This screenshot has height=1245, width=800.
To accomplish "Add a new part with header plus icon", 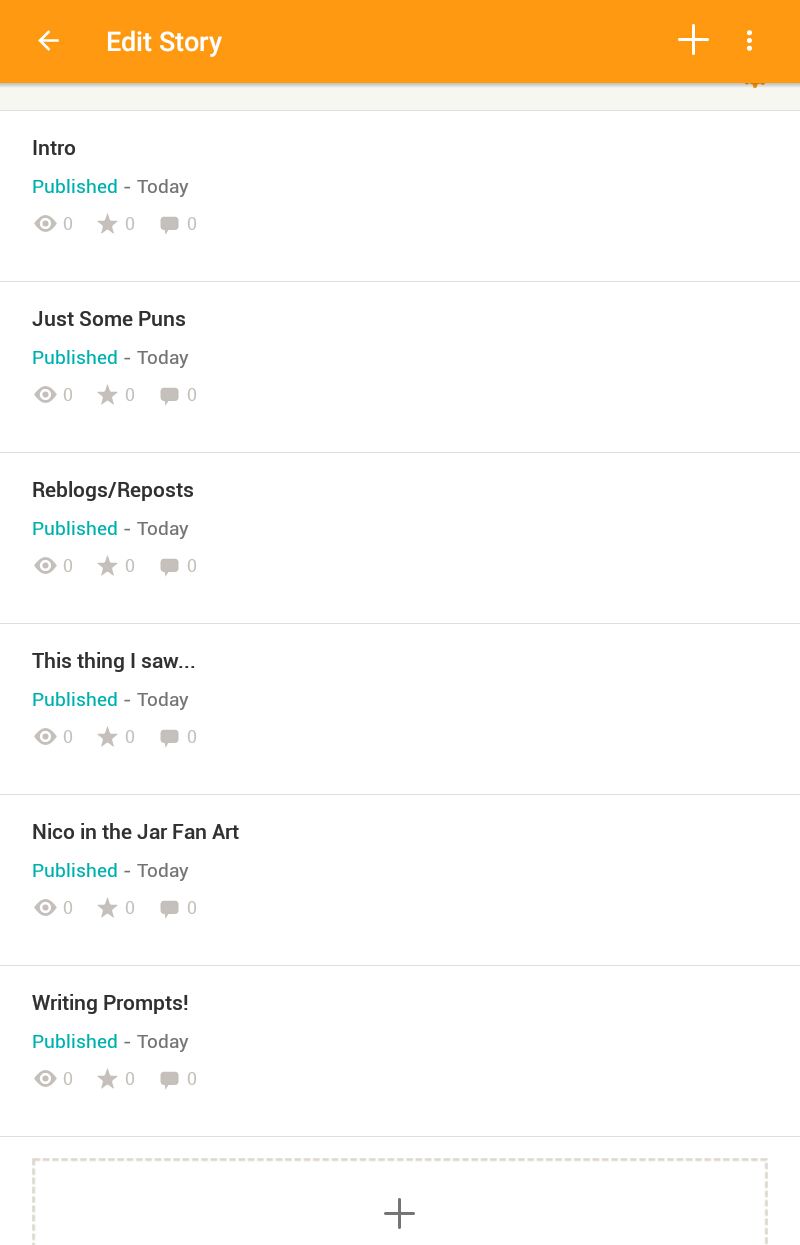I will (x=693, y=40).
